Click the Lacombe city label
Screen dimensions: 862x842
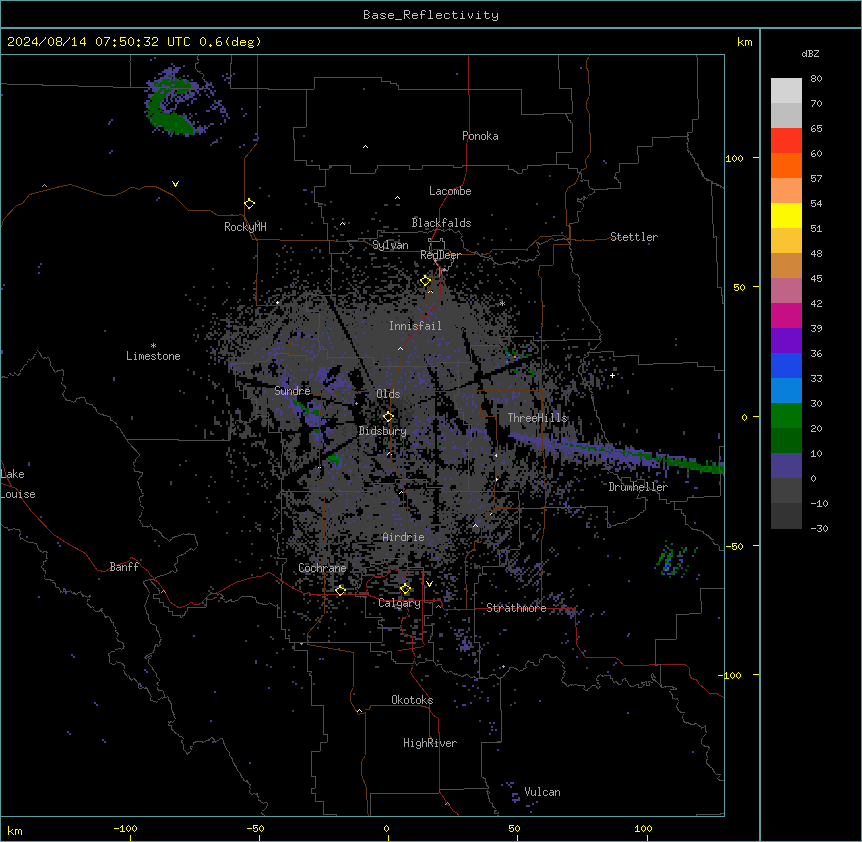coord(450,191)
